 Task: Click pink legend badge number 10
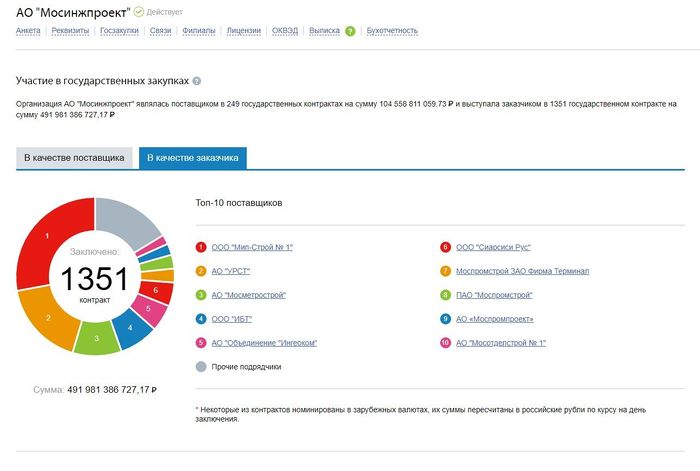(445, 343)
